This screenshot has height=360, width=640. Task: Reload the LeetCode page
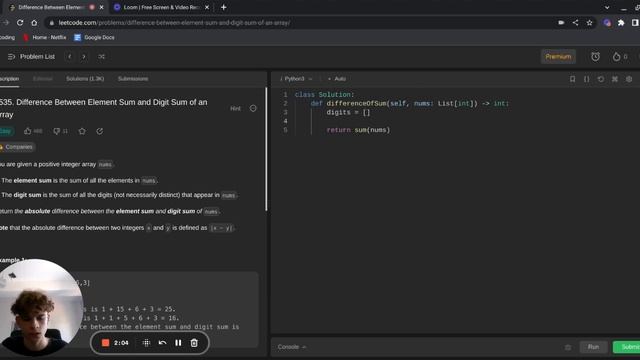pos(20,23)
